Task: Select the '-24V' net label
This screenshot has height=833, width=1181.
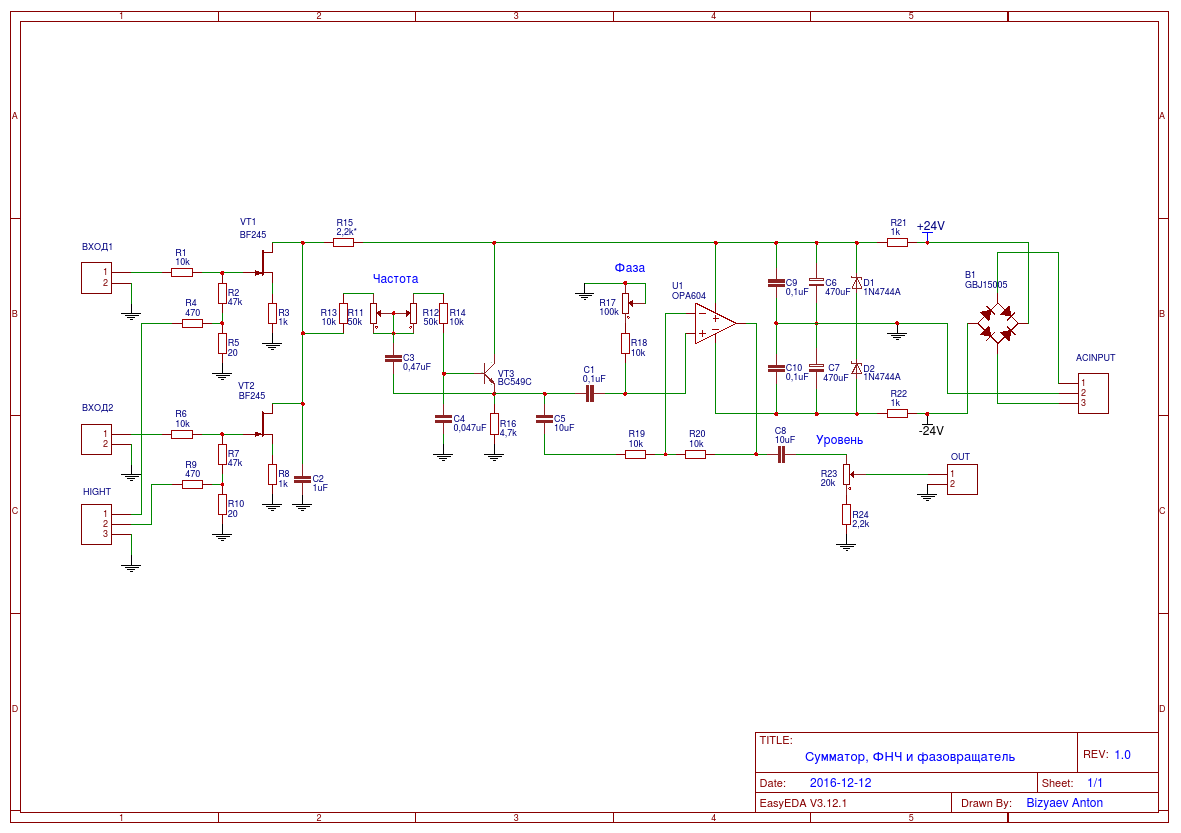Action: point(931,431)
